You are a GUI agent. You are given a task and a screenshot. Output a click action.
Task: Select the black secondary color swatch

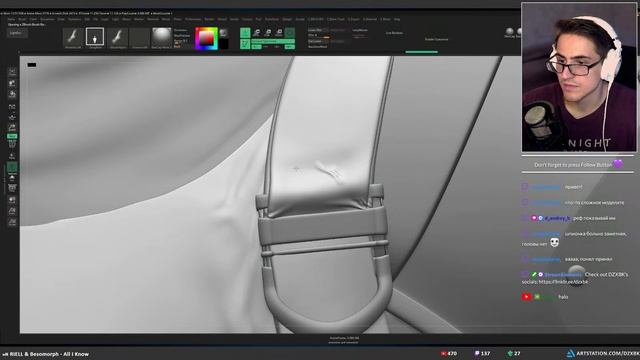click(224, 44)
